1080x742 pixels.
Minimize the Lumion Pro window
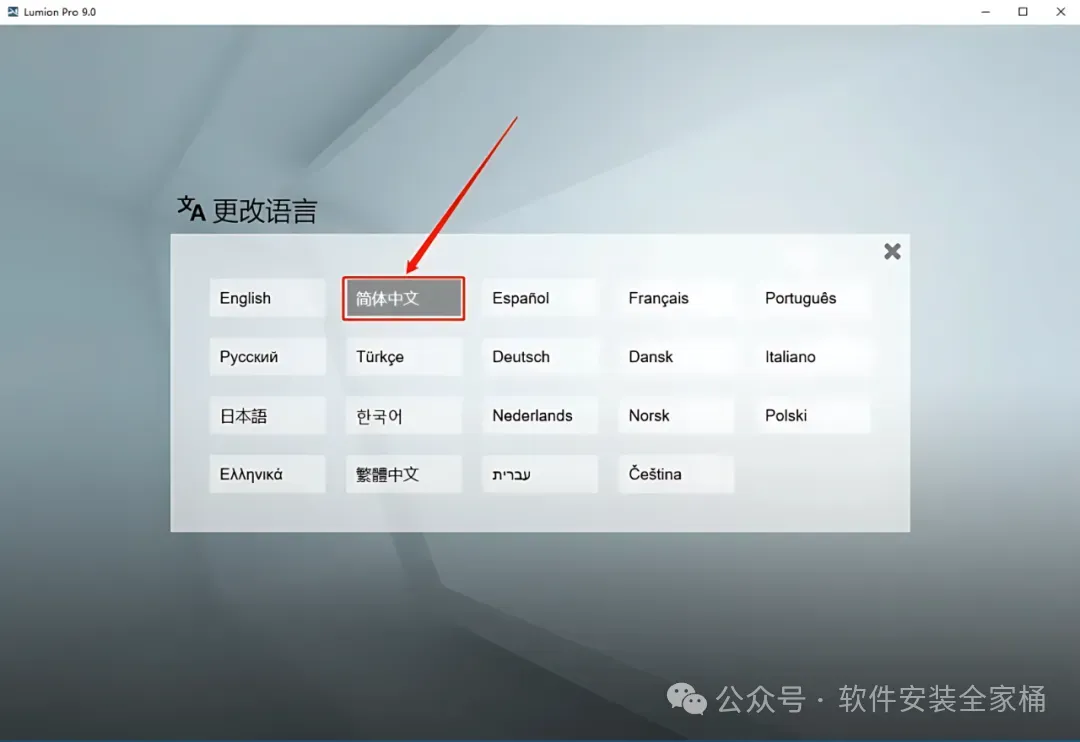[986, 12]
